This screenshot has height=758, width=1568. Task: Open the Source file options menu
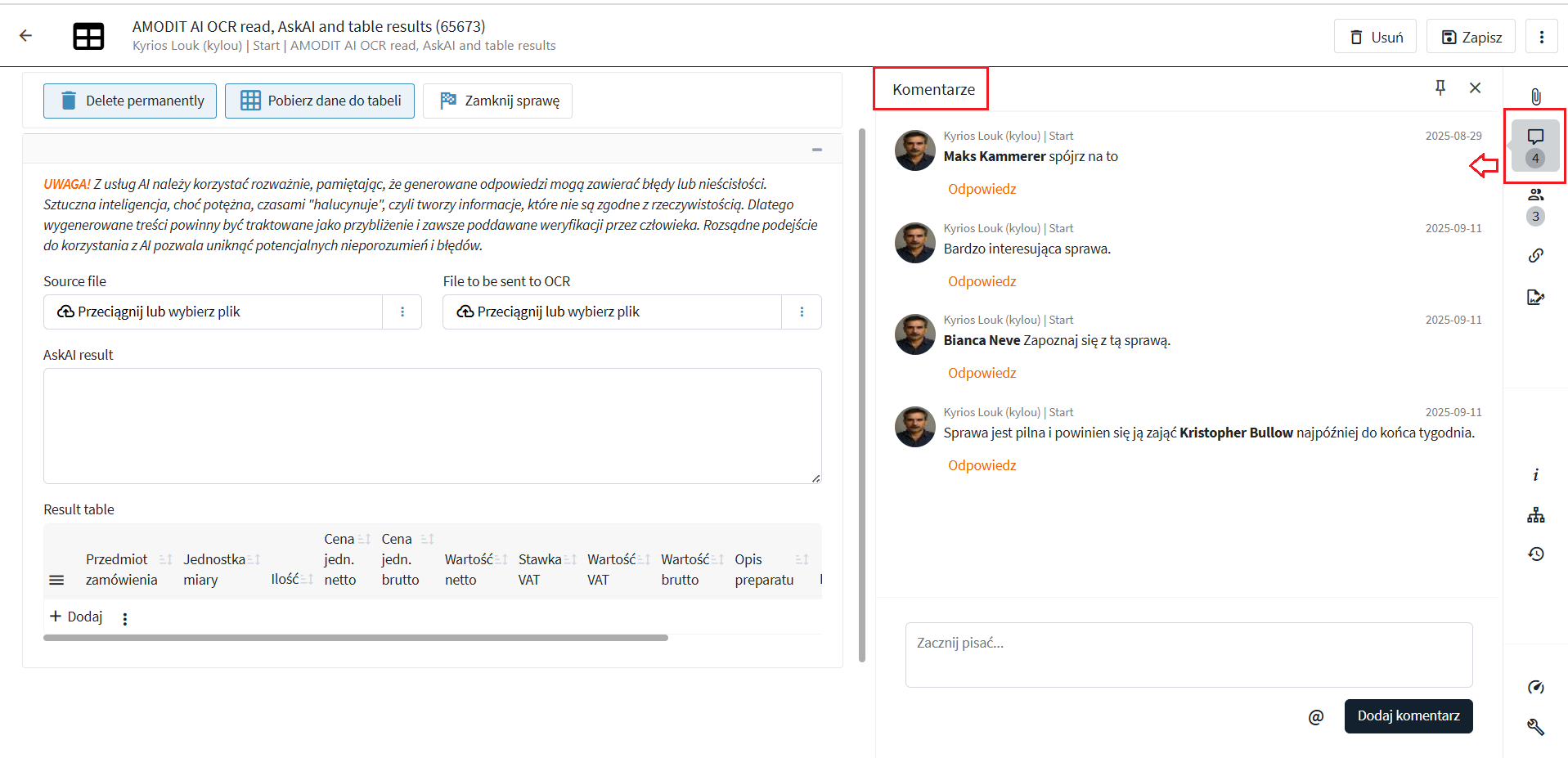click(x=402, y=312)
